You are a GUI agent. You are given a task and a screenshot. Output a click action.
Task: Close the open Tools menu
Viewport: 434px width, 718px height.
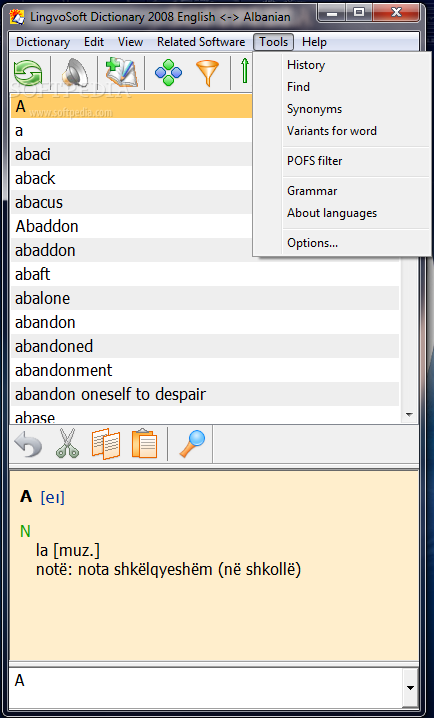[x=273, y=42]
